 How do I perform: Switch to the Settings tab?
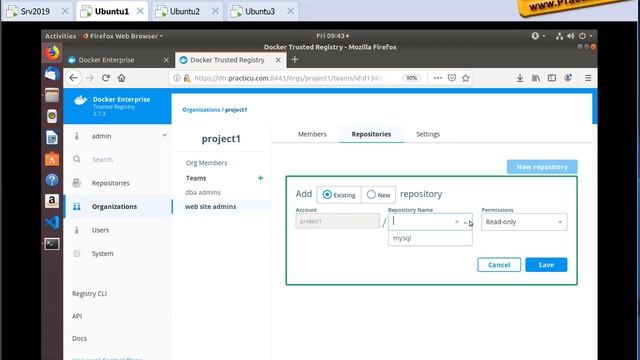coord(428,134)
